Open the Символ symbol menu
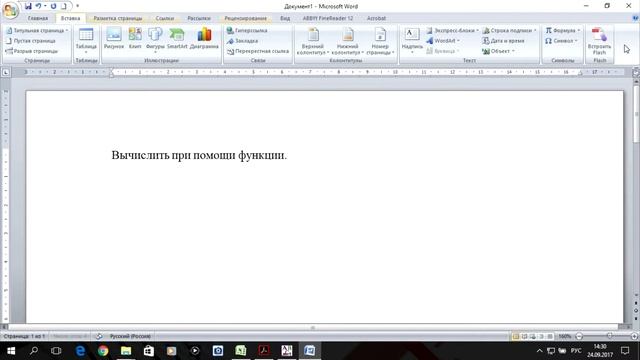 (x=561, y=41)
